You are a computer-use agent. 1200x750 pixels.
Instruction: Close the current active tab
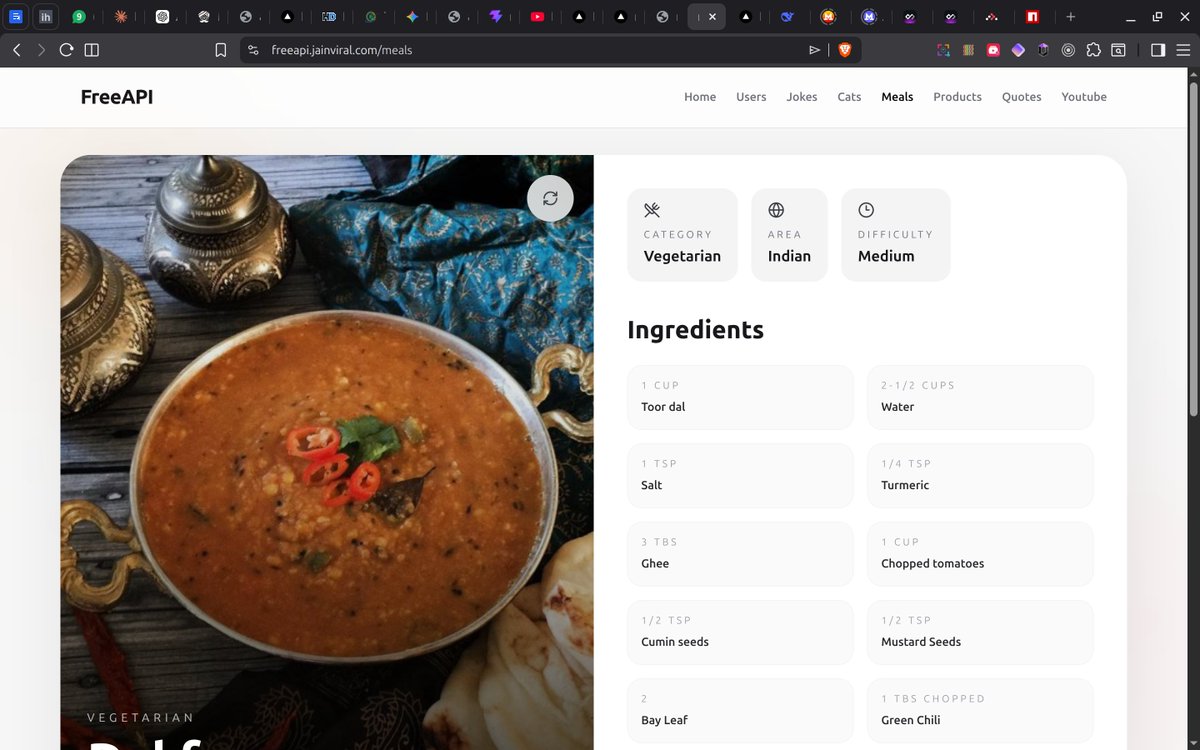[x=712, y=17]
